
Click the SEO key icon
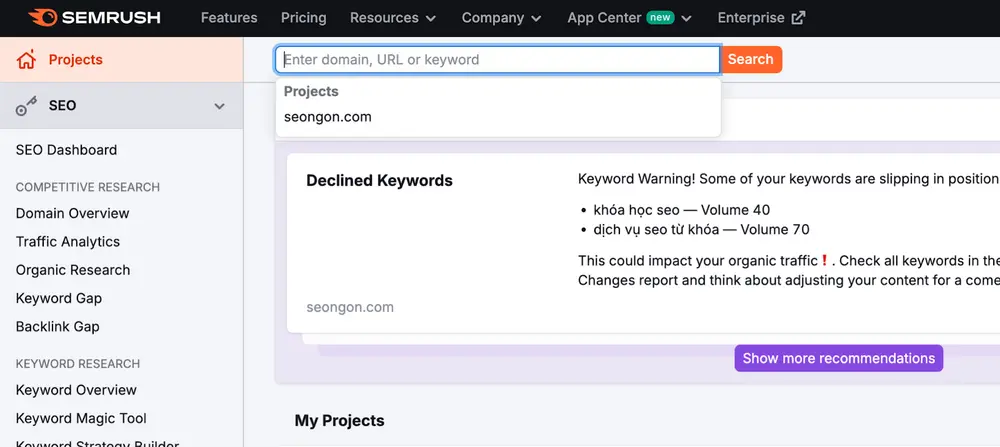(26, 106)
